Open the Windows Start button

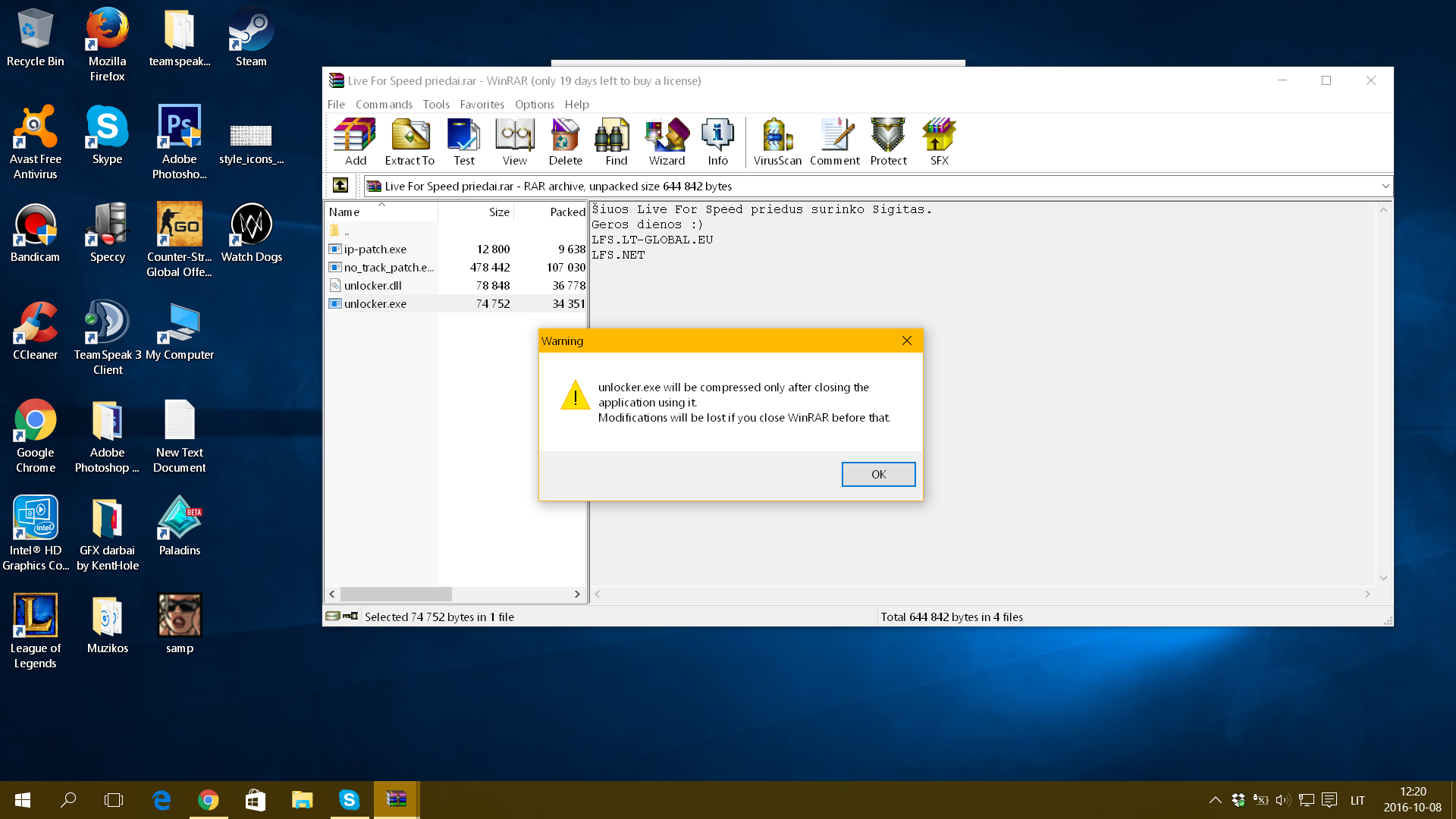[x=23, y=800]
